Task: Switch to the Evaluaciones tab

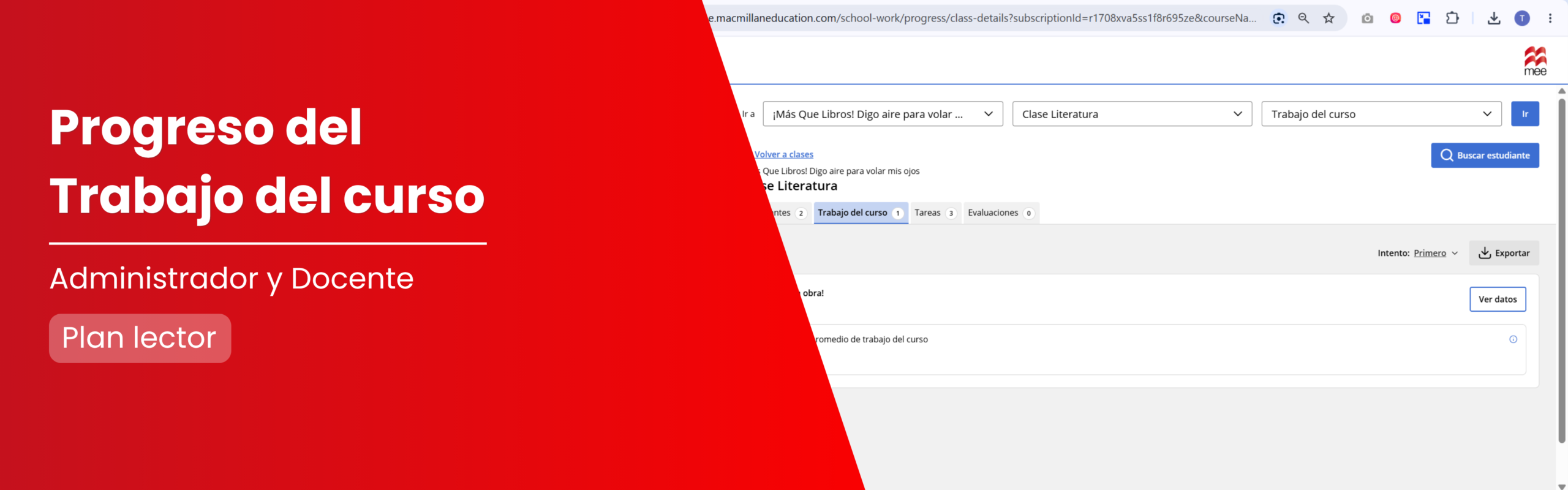Action: (1001, 213)
